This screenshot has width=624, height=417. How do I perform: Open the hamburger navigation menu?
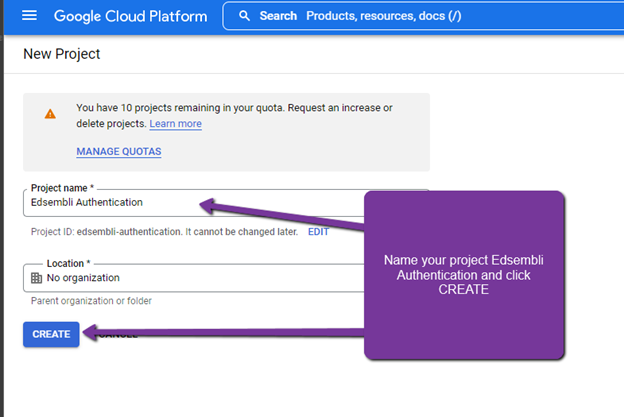29,16
